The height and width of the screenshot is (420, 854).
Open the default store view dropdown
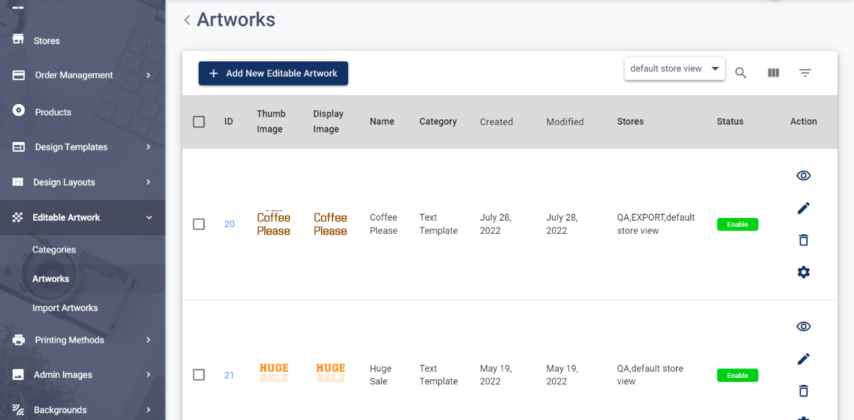point(675,69)
